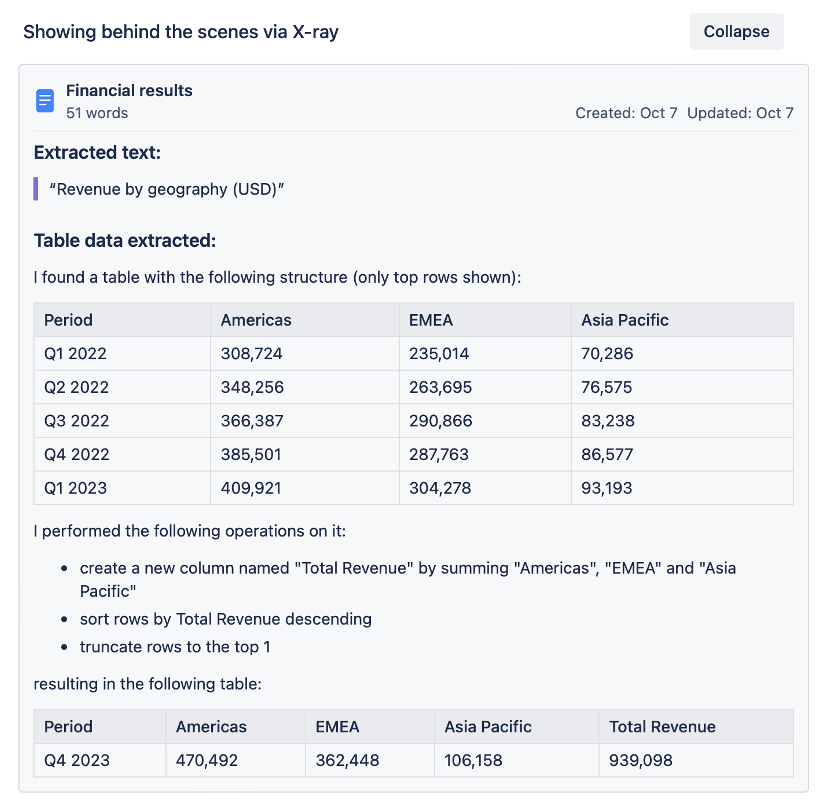Click the 'sort rows by Total Revenue' bullet
816x810 pixels.
(226, 619)
